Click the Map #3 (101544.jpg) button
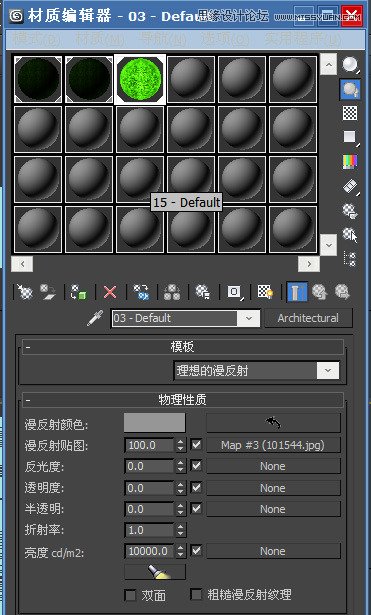 273,445
